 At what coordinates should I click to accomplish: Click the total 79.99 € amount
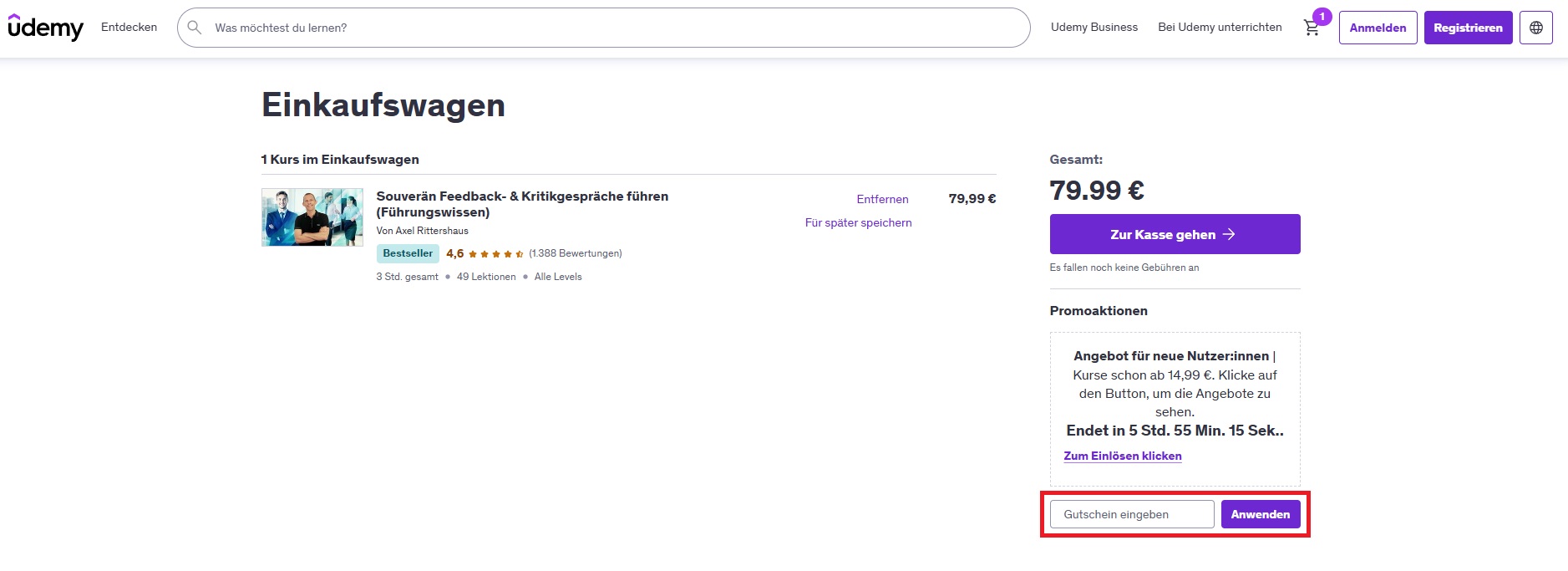pyautogui.click(x=1097, y=191)
